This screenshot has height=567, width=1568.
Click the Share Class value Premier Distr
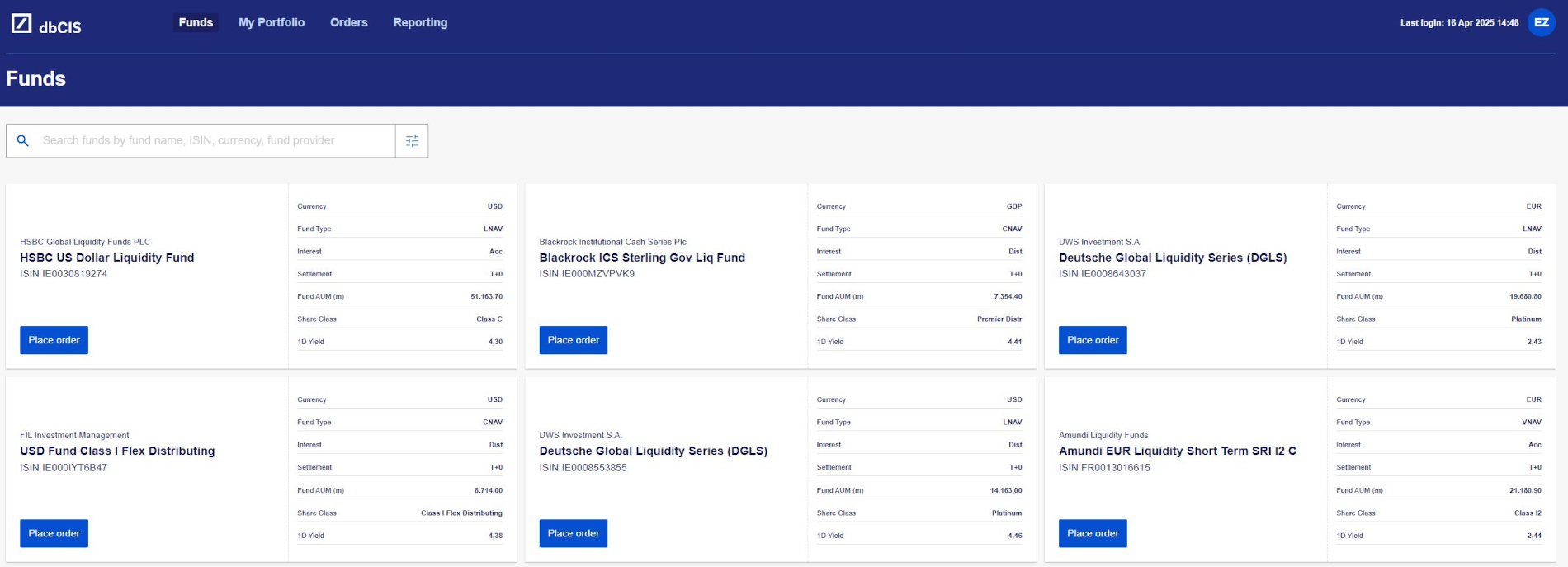click(x=999, y=319)
